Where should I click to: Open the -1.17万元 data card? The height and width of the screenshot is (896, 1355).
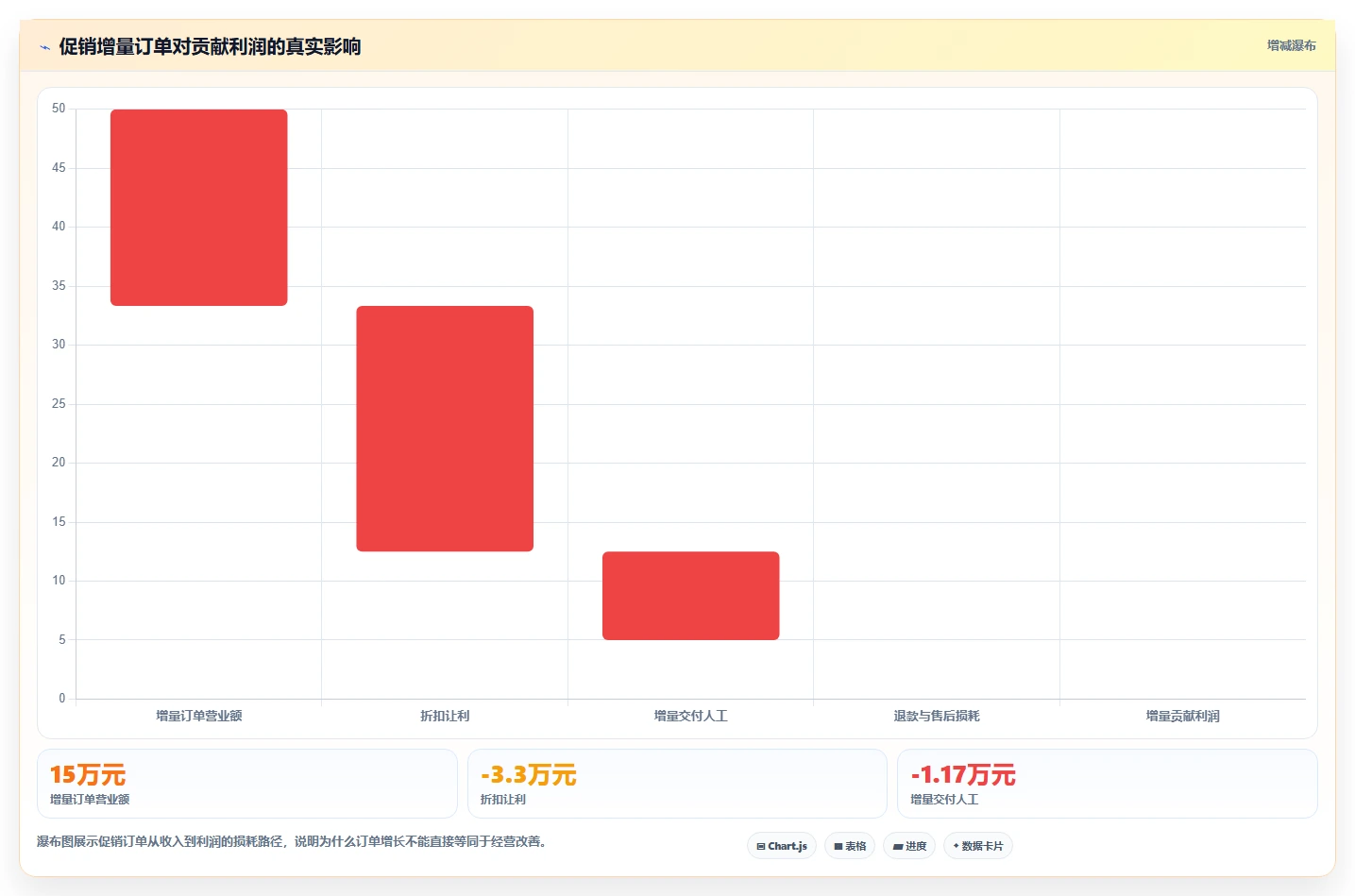[1107, 784]
